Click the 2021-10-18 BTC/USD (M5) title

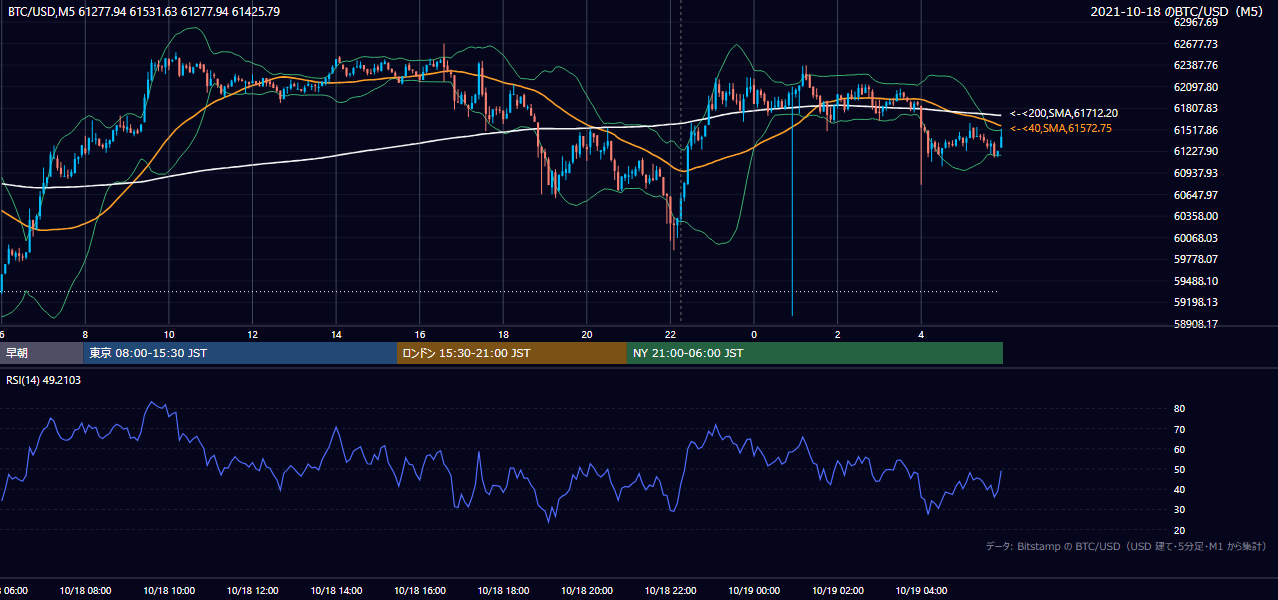pyautogui.click(x=1177, y=12)
